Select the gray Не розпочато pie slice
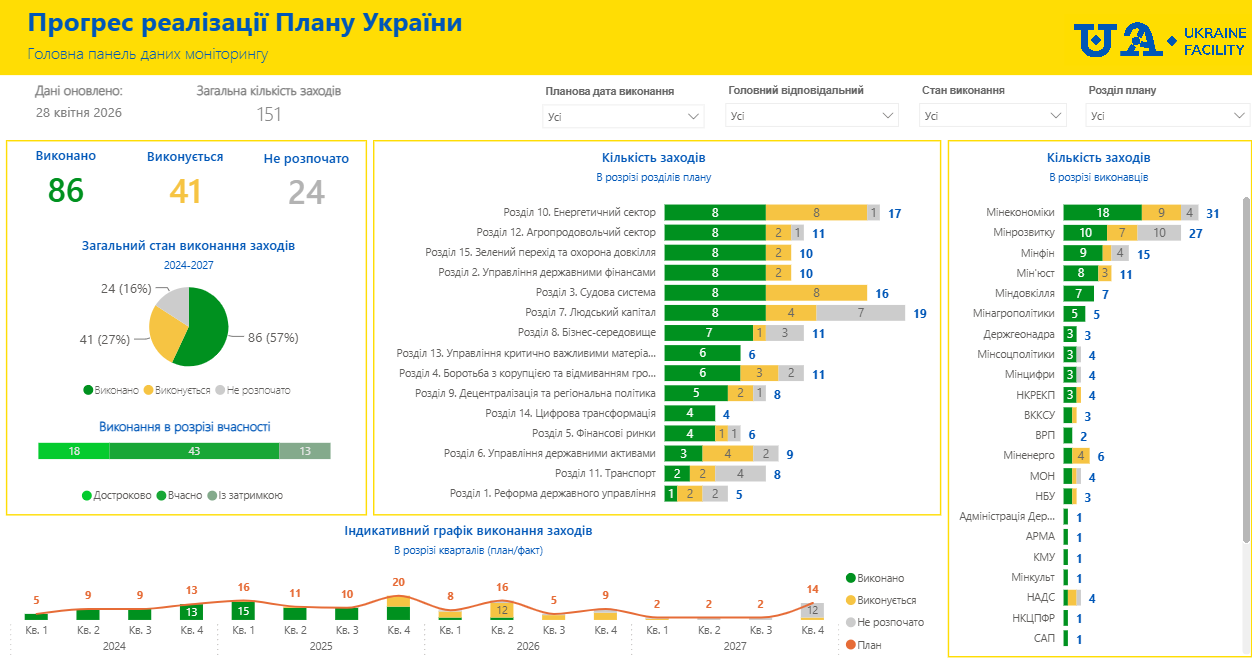 (173, 302)
